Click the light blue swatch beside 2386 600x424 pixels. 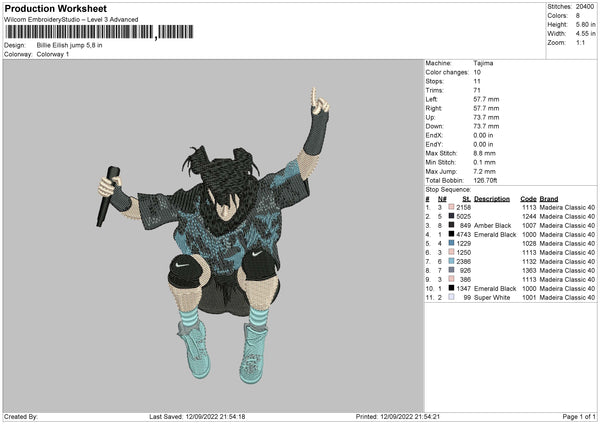click(x=451, y=261)
